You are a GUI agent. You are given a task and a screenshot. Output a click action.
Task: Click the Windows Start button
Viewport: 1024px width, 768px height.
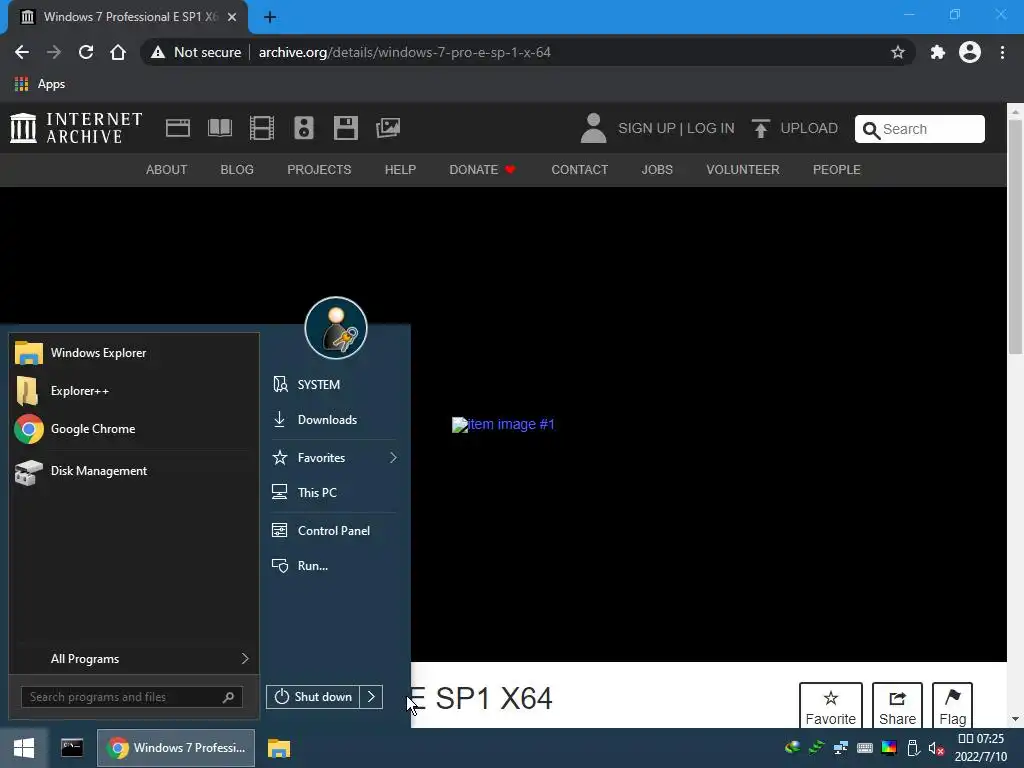coord(24,748)
